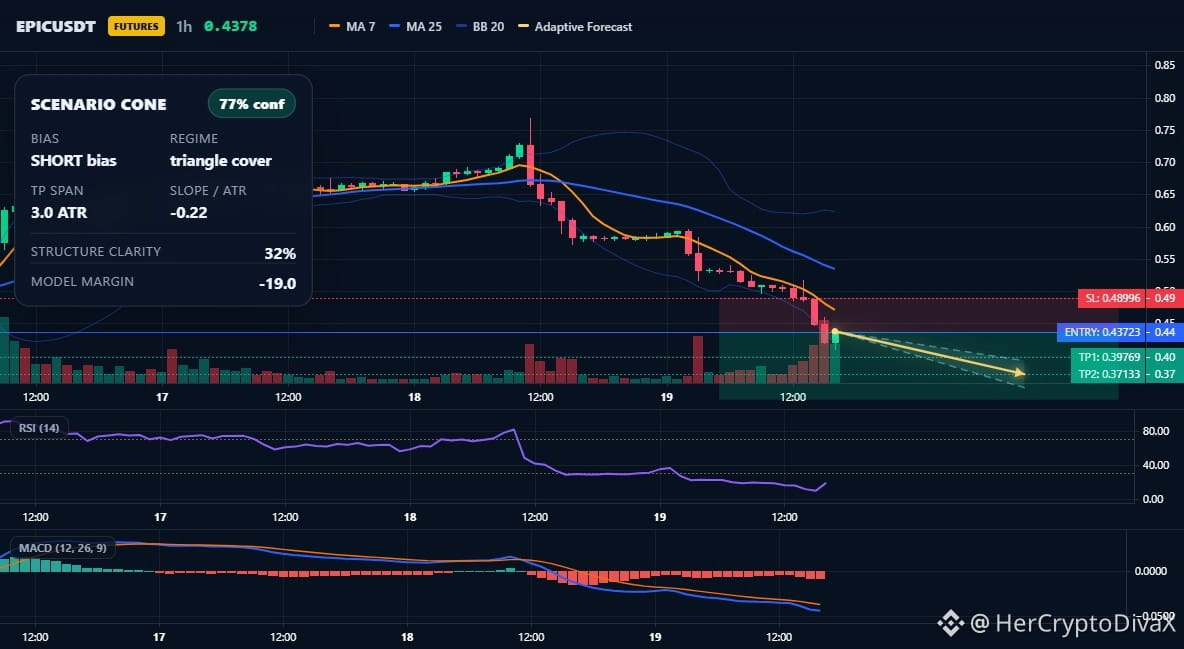The image size is (1184, 649).
Task: Click the RSI (14) indicator label
Action: pos(39,428)
